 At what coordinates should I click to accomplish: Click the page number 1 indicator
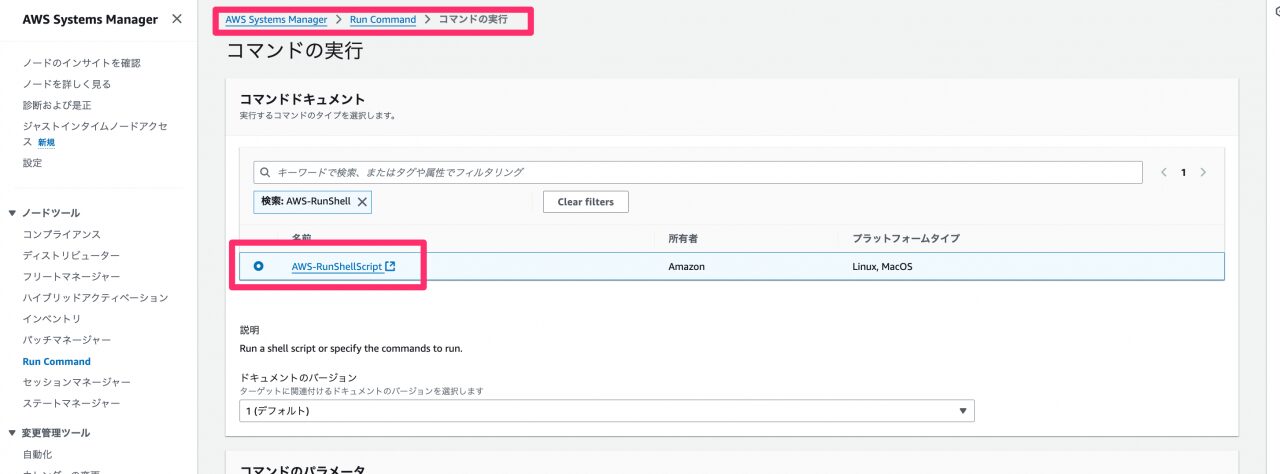1183,172
